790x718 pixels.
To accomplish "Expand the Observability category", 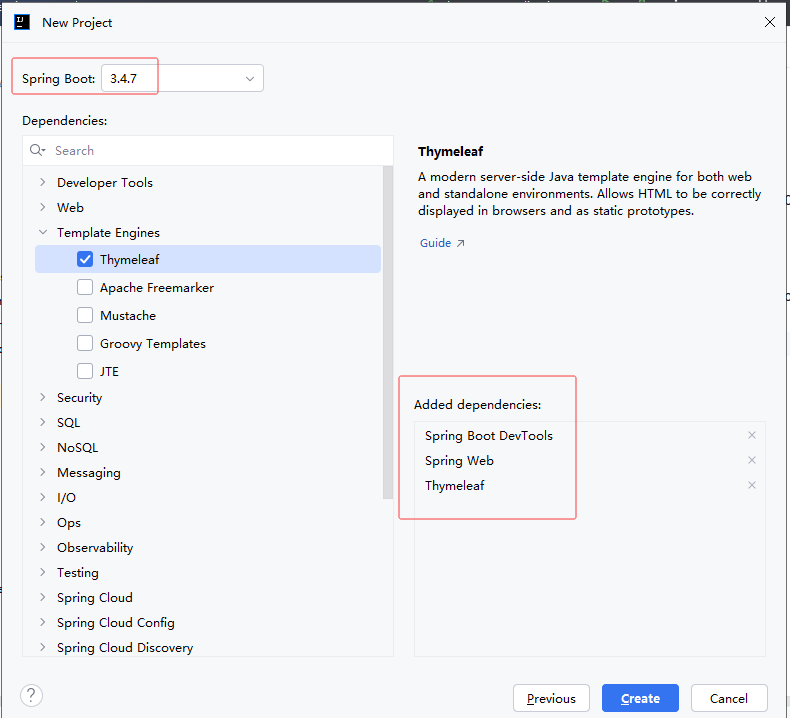I will 43,547.
